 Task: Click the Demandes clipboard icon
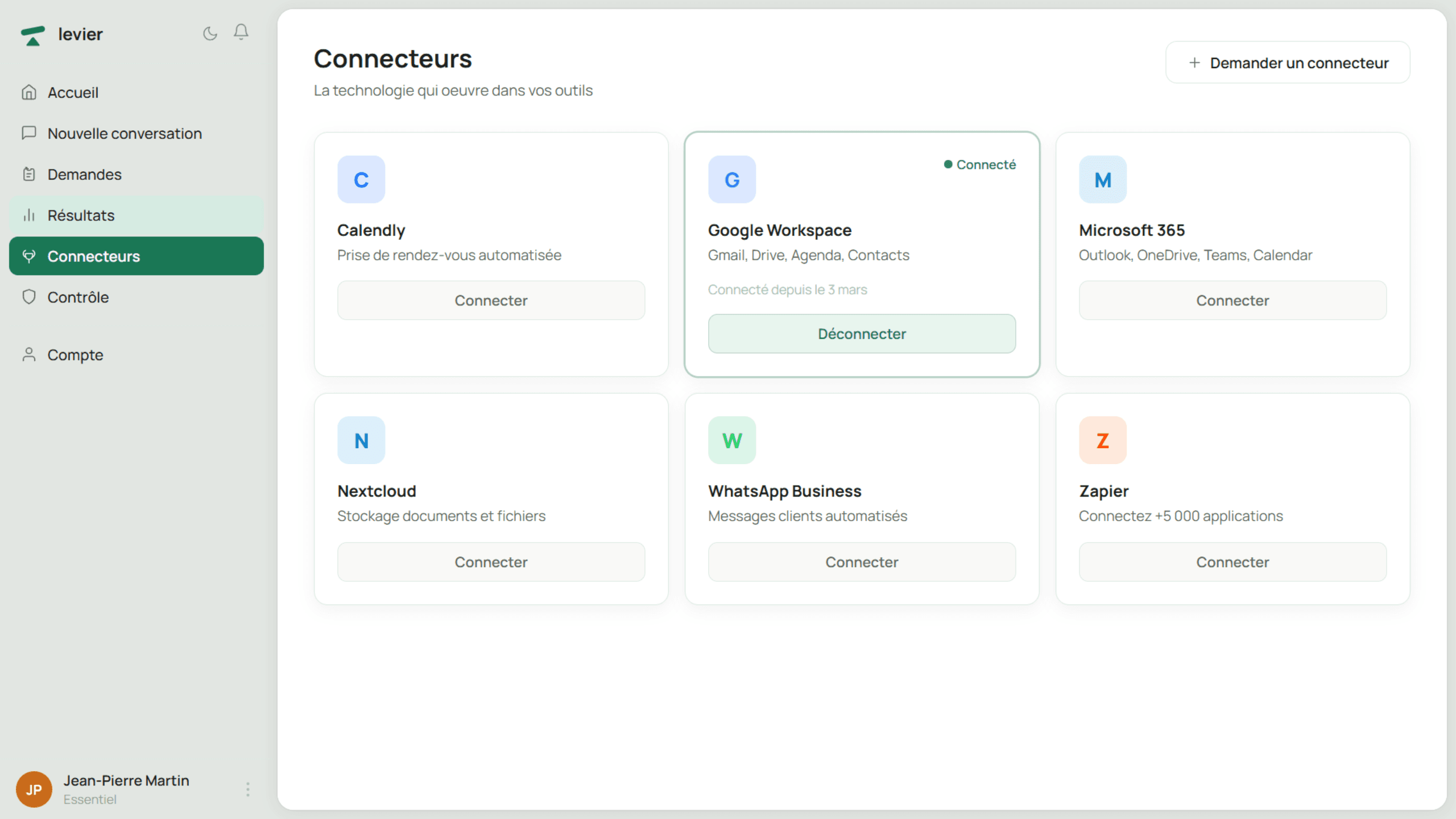[x=29, y=174]
